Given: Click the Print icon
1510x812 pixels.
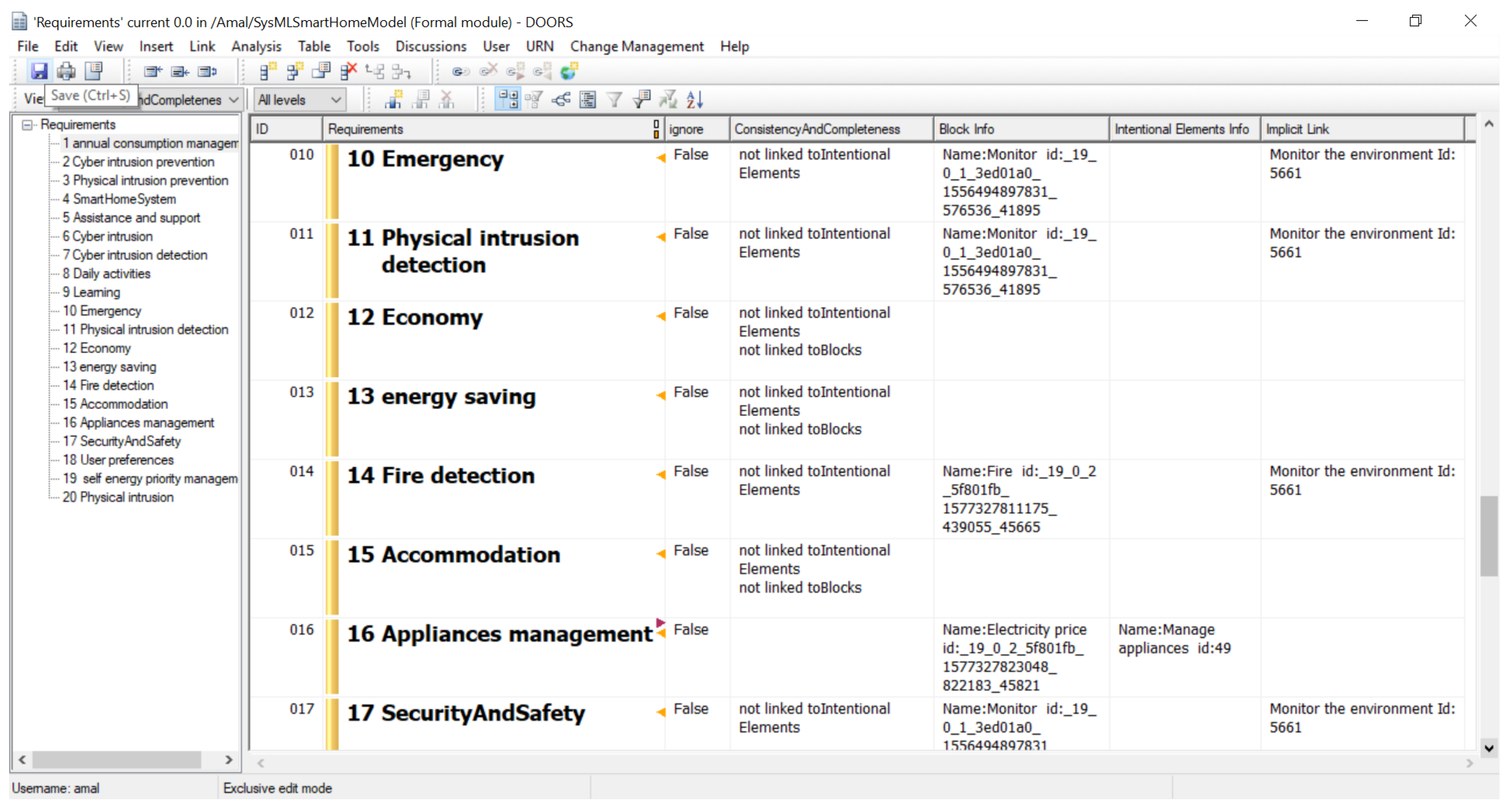Looking at the screenshot, I should 66,71.
